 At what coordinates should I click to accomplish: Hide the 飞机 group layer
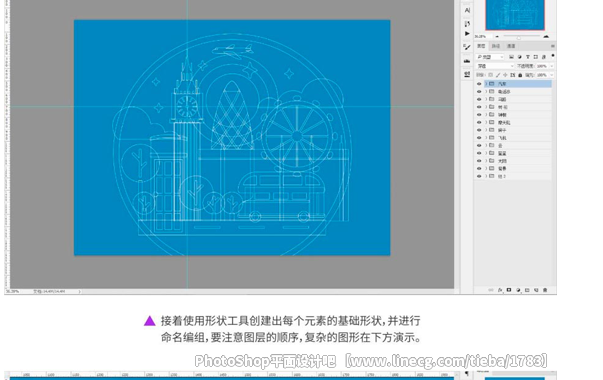click(479, 138)
